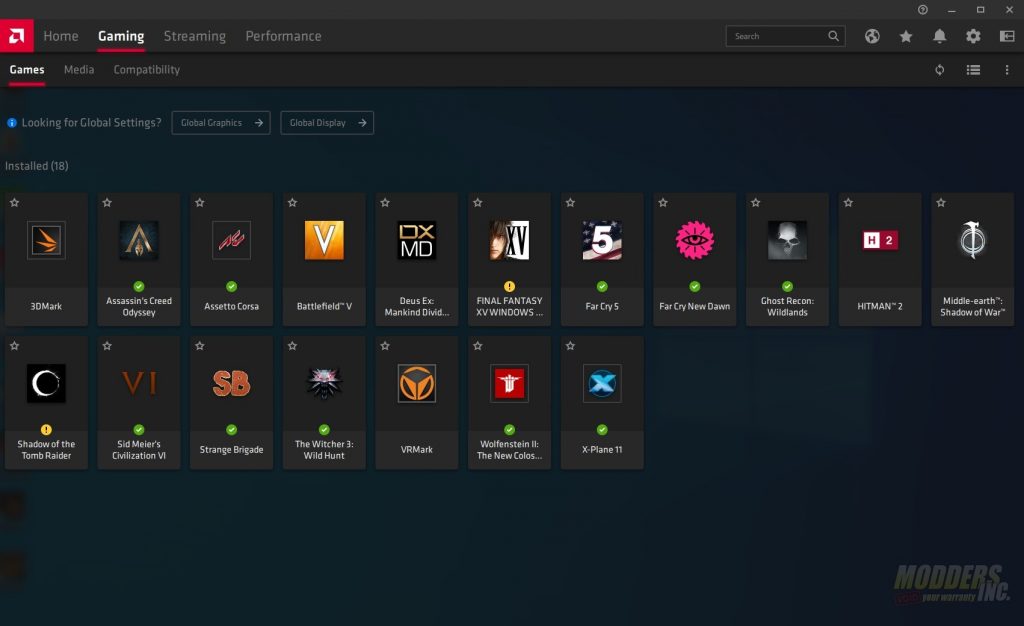1024x626 pixels.
Task: Switch to list view
Action: [973, 70]
